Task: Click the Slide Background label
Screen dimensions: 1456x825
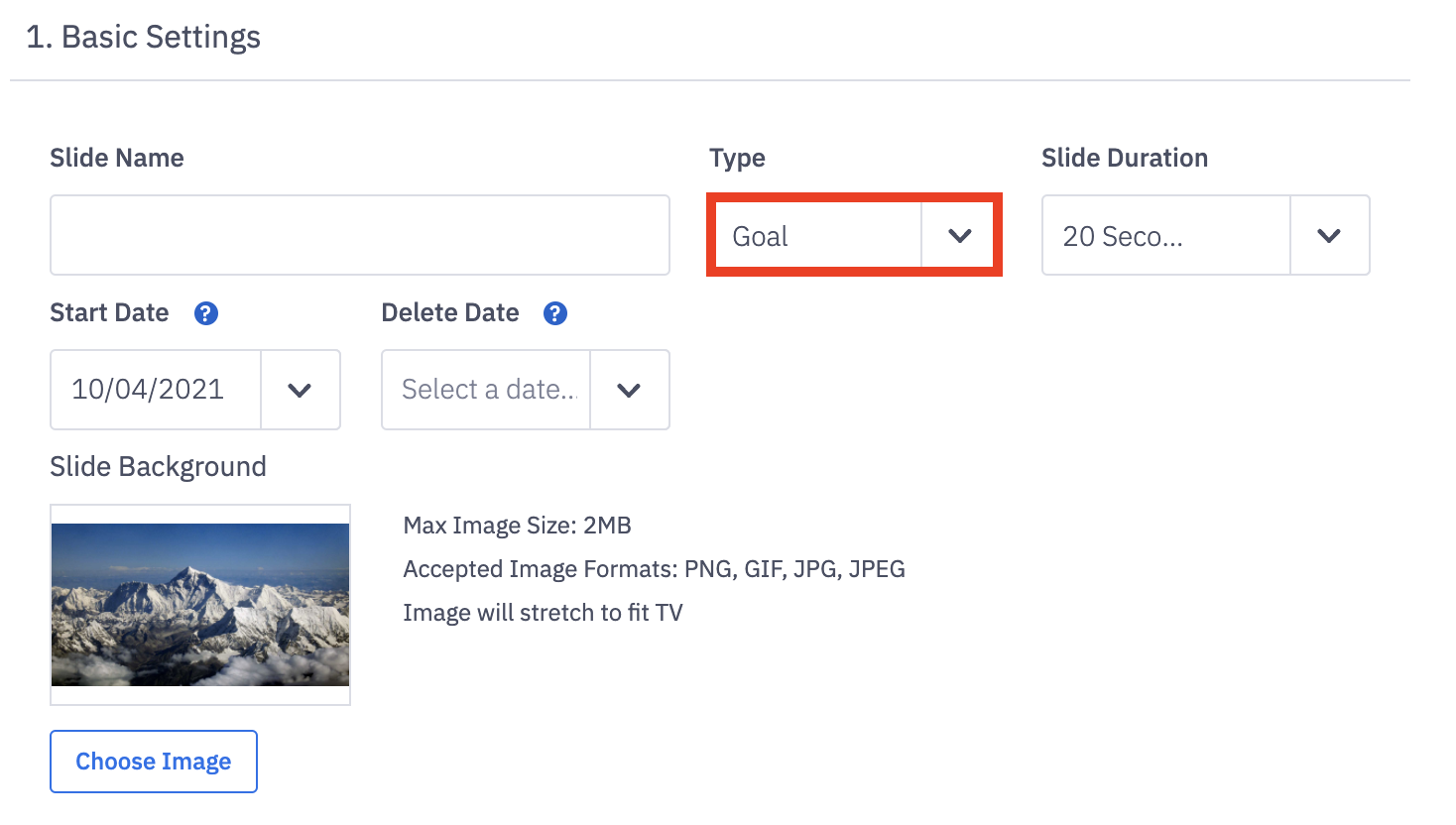Action: click(159, 467)
